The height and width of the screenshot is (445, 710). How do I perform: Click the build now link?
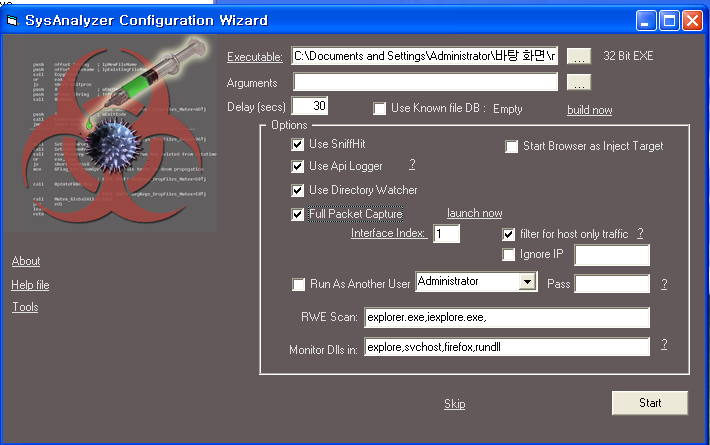tap(590, 110)
